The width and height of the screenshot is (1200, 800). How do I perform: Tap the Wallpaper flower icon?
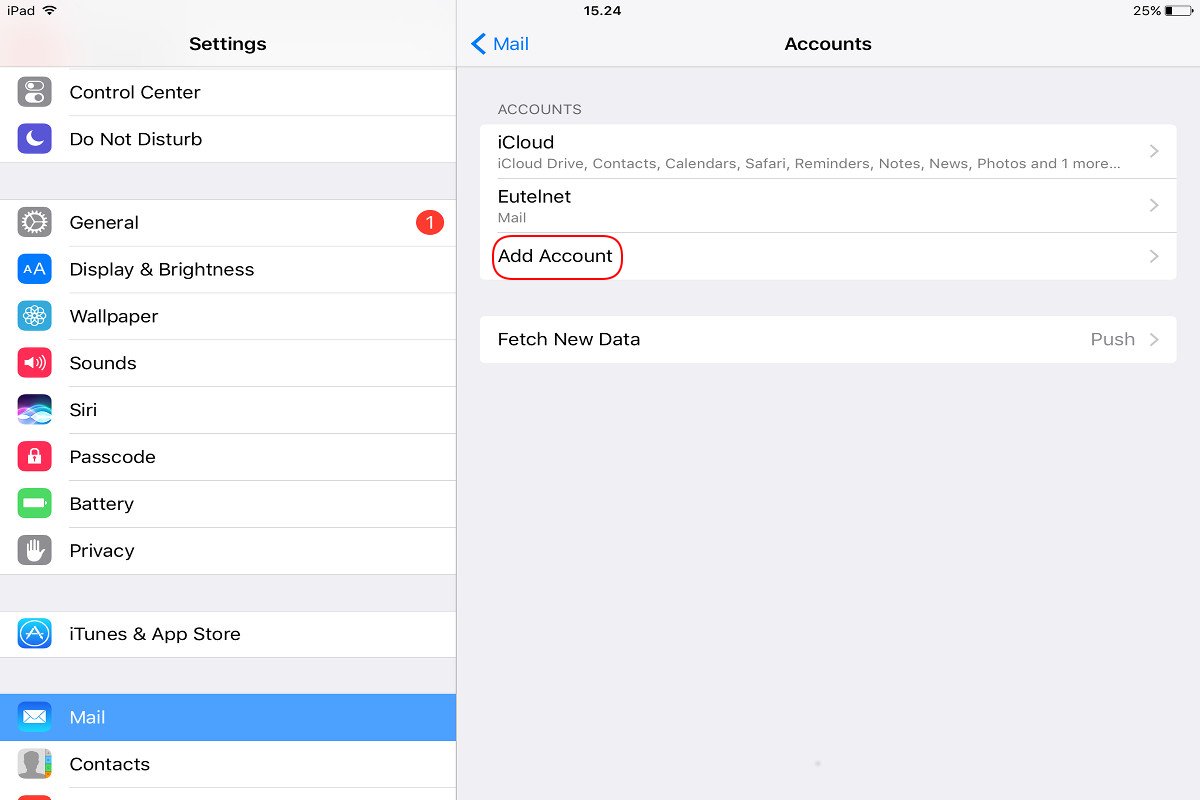pyautogui.click(x=35, y=316)
